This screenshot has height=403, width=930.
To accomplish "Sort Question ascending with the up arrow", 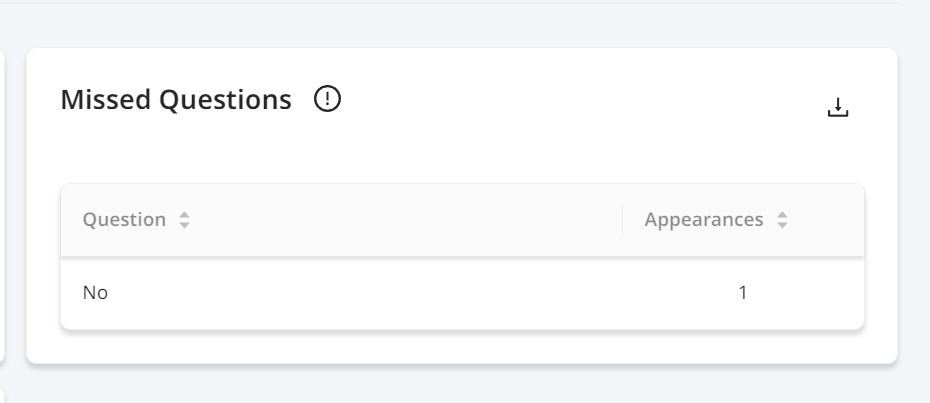I will (184, 215).
